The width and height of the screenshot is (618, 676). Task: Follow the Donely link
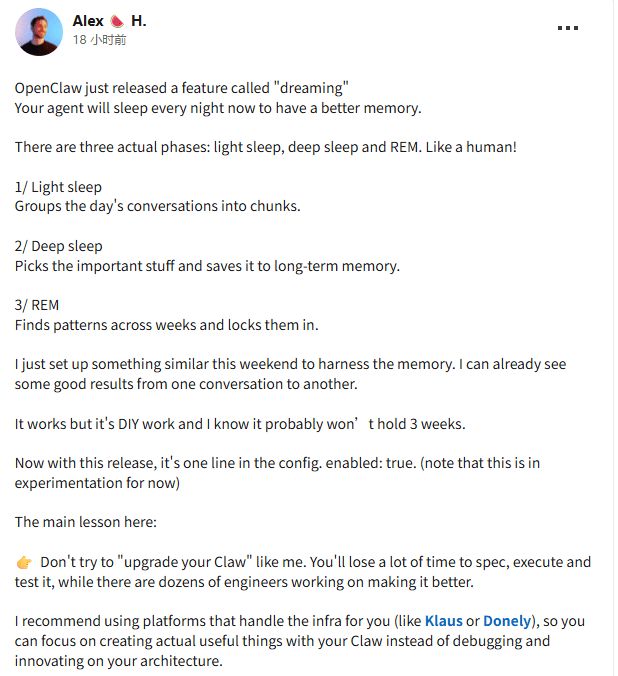[x=507, y=621]
